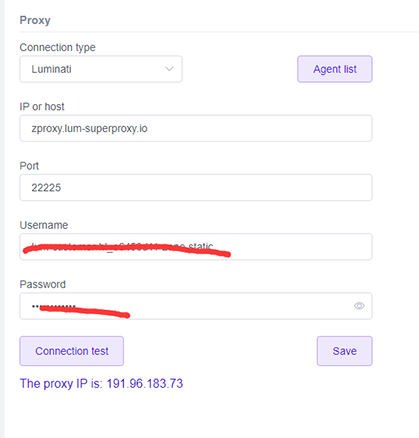The height and width of the screenshot is (438, 419).
Task: Click the Password label
Action: click(x=43, y=284)
